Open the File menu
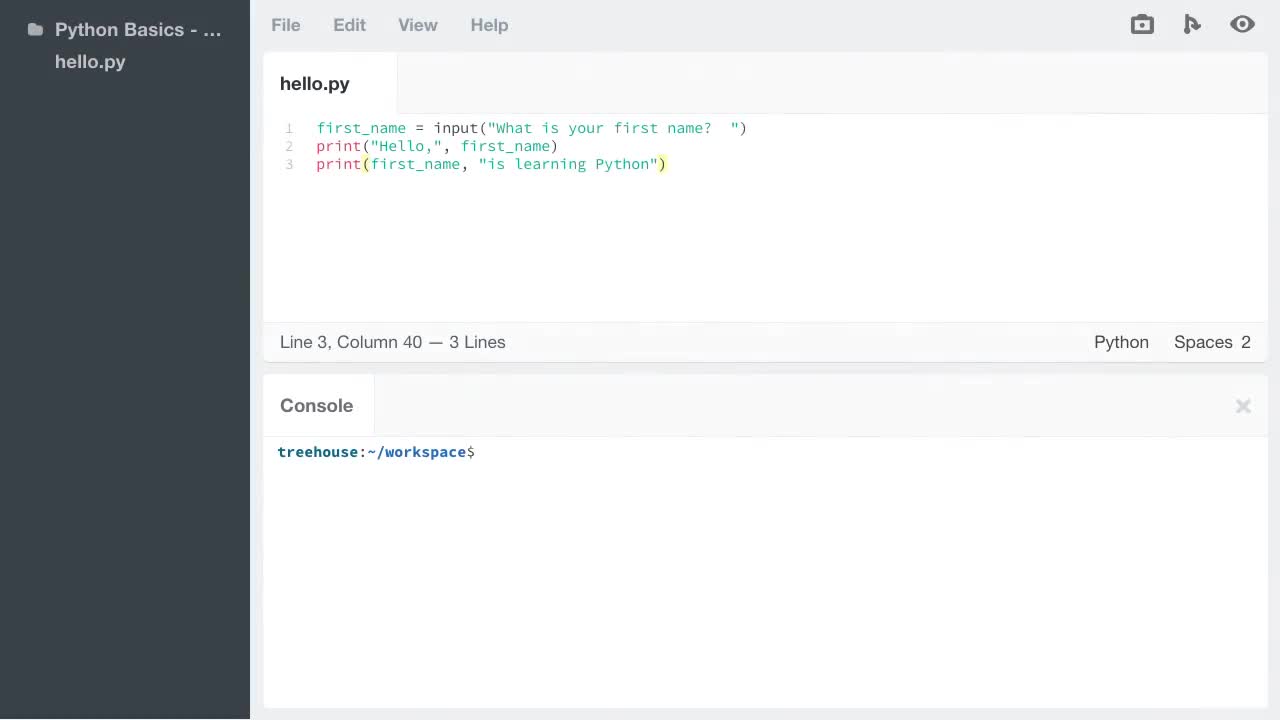Image resolution: width=1280 pixels, height=720 pixels. 285,25
